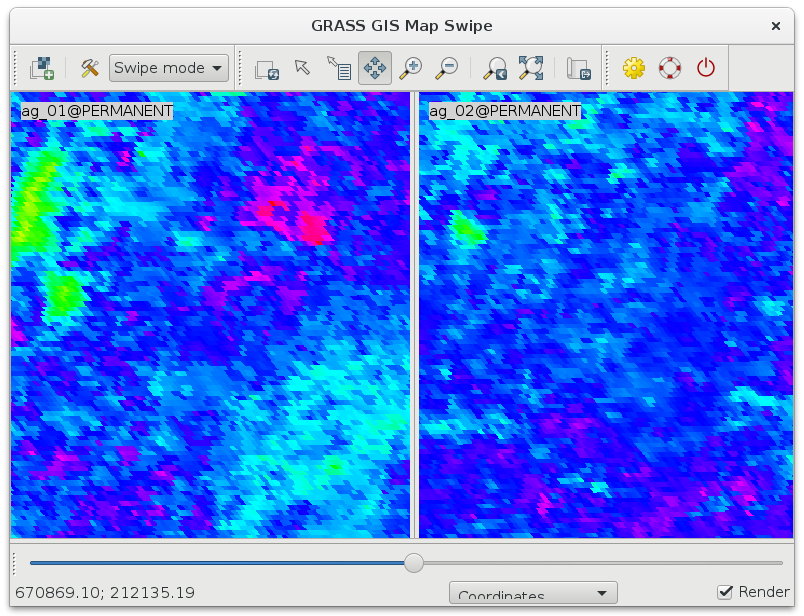Viewport: 804px width, 616px height.
Task: Open the Swipe mode dropdown
Action: [169, 68]
